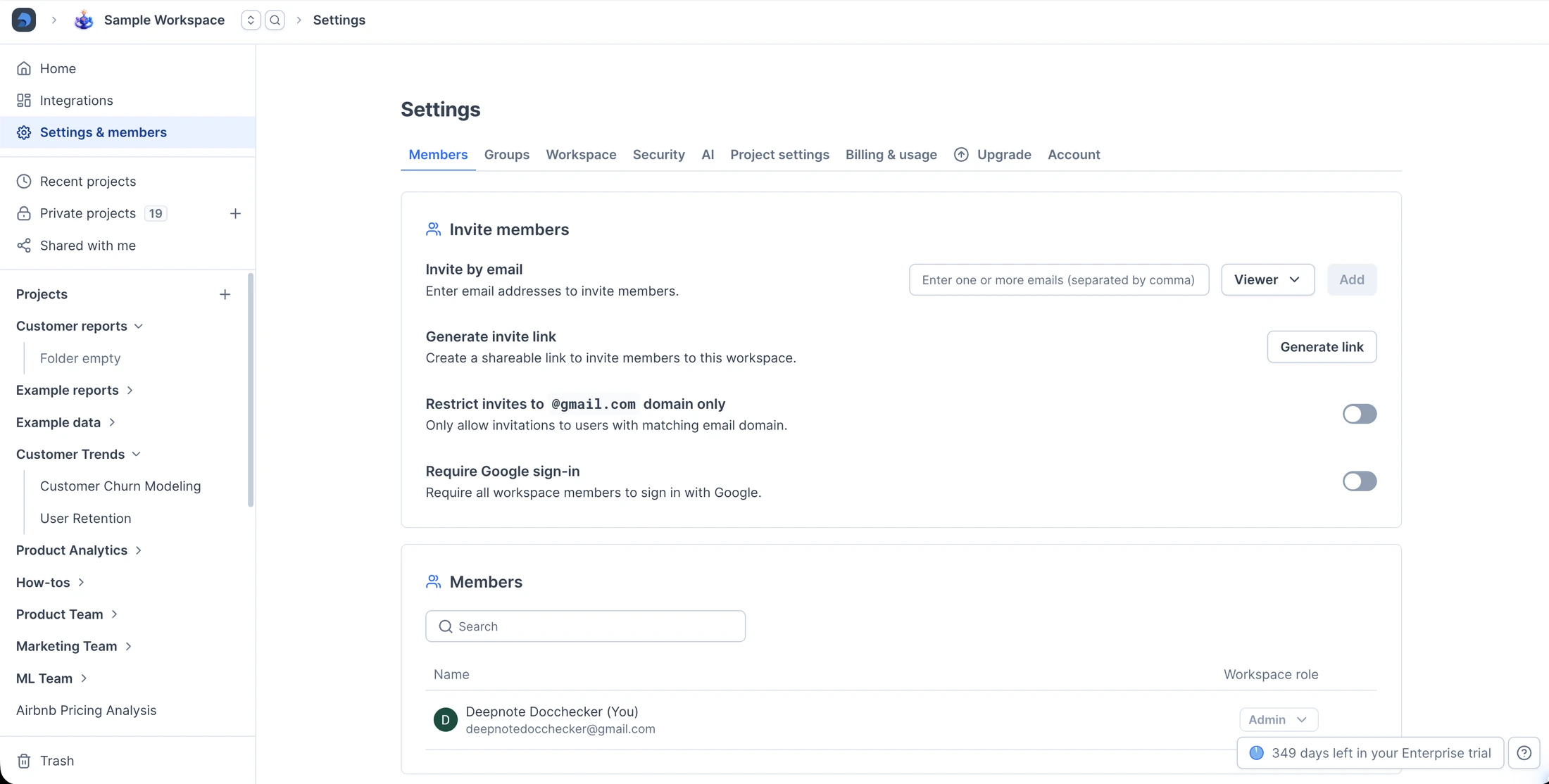Switch to the AI tab
The width and height of the screenshot is (1549, 784).
708,154
